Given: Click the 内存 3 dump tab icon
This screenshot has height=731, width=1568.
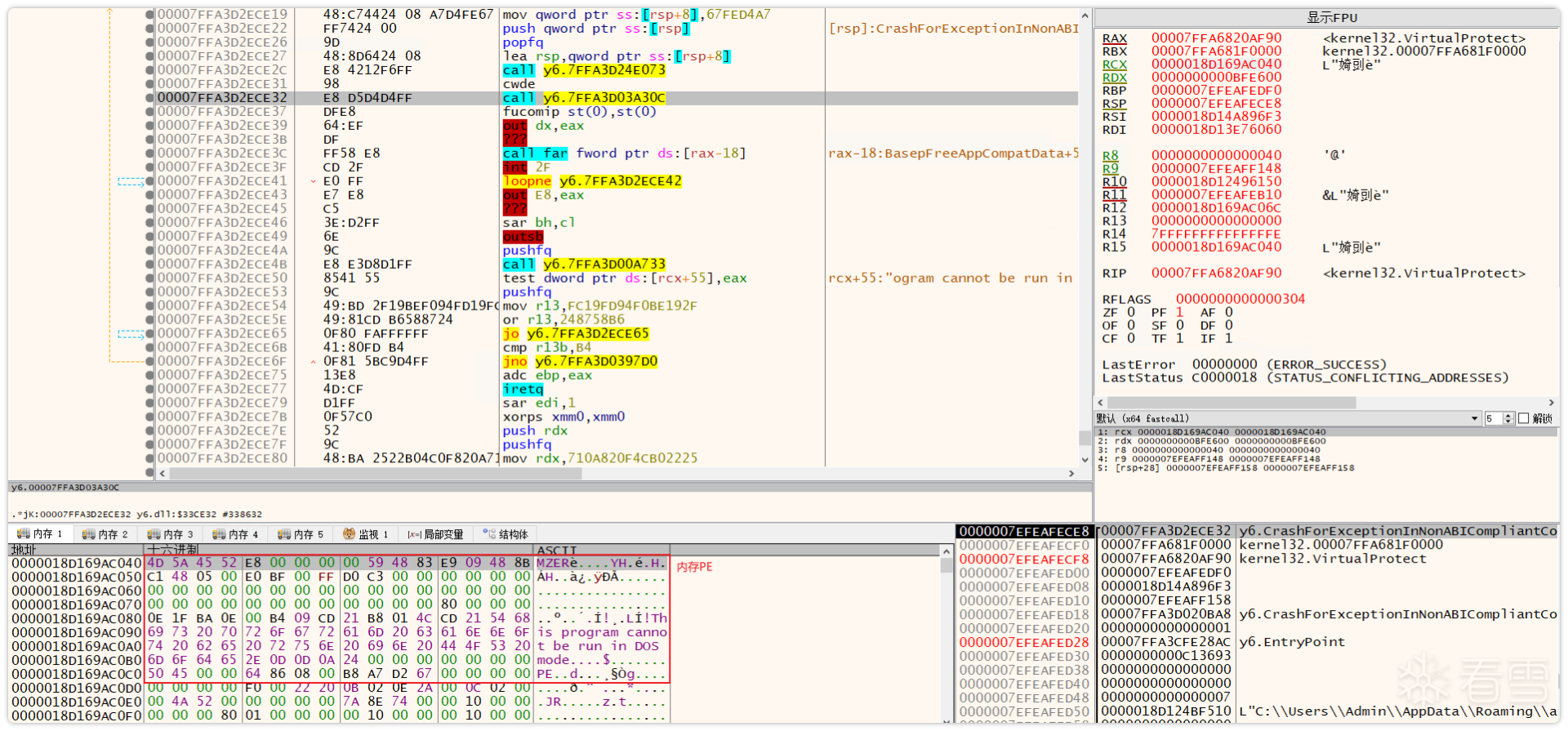Looking at the screenshot, I should coord(154,534).
